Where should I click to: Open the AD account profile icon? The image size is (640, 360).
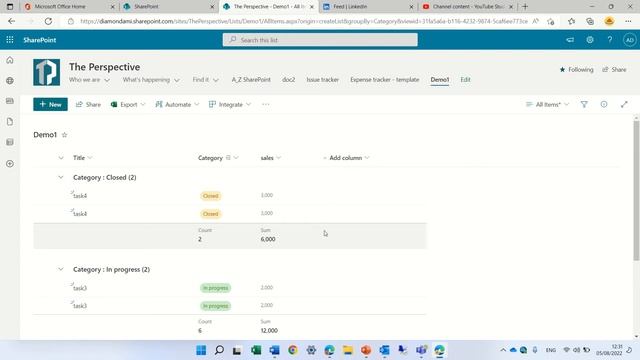click(x=629, y=40)
